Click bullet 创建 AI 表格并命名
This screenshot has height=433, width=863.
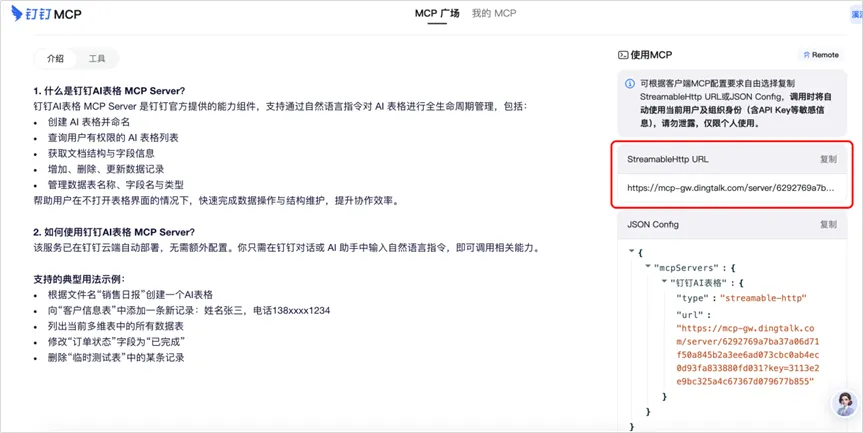[89, 122]
